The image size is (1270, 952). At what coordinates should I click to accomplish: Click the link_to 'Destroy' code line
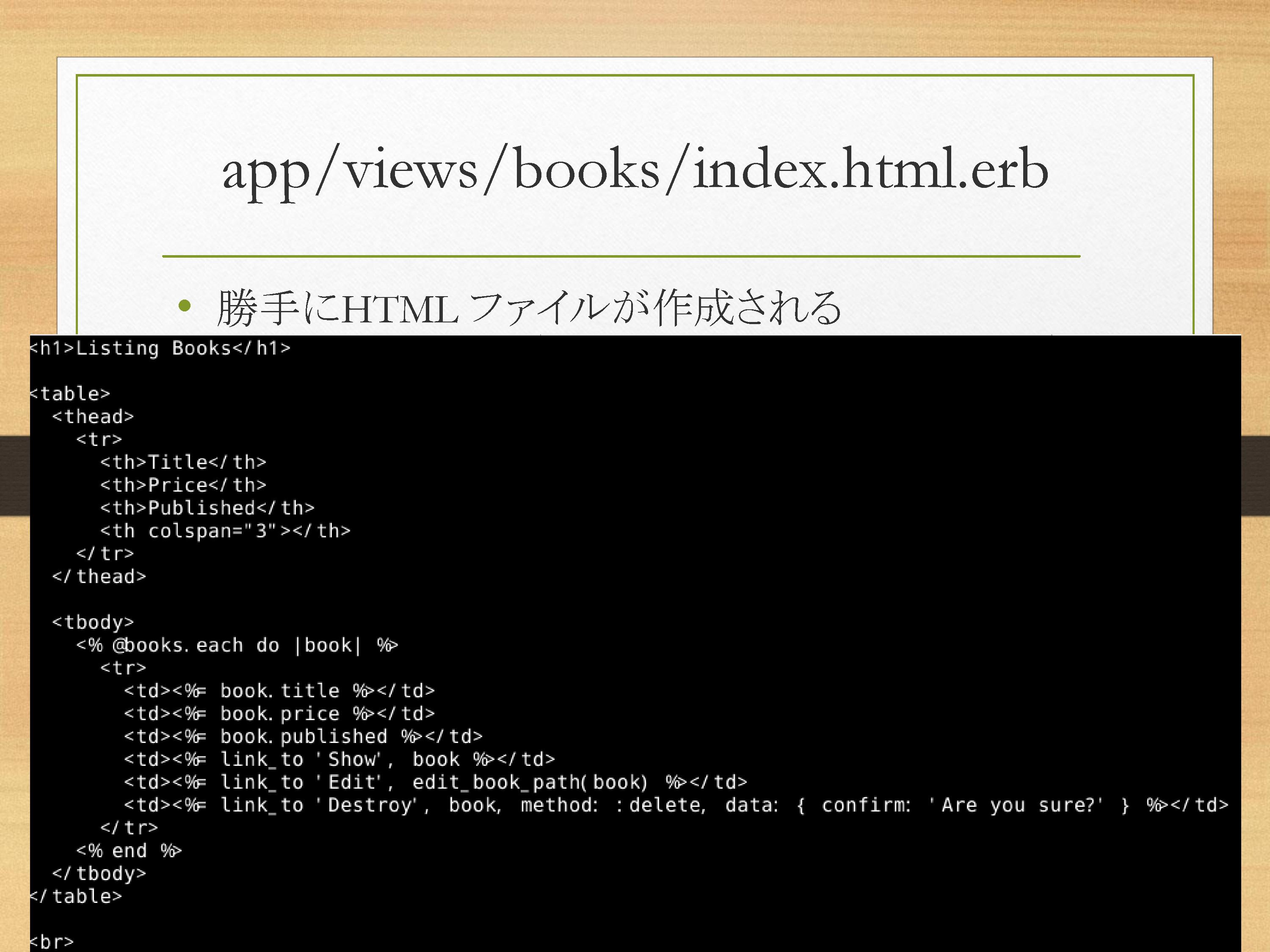coord(676,805)
